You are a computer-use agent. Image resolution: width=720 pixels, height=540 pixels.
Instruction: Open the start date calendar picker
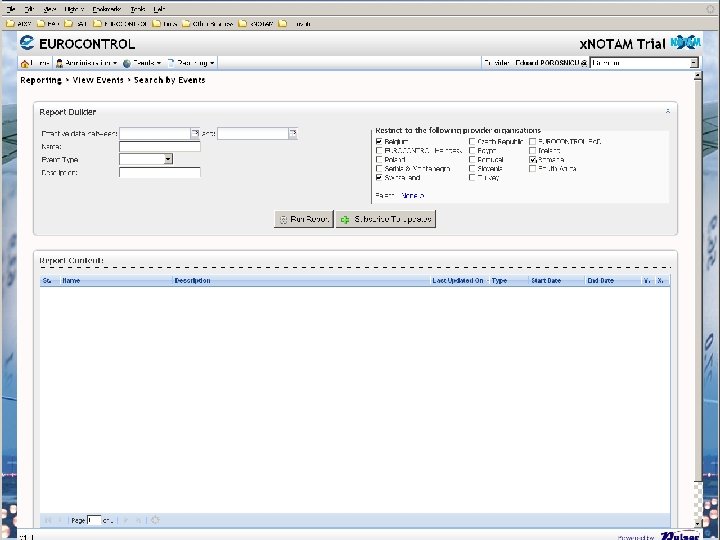click(x=195, y=133)
